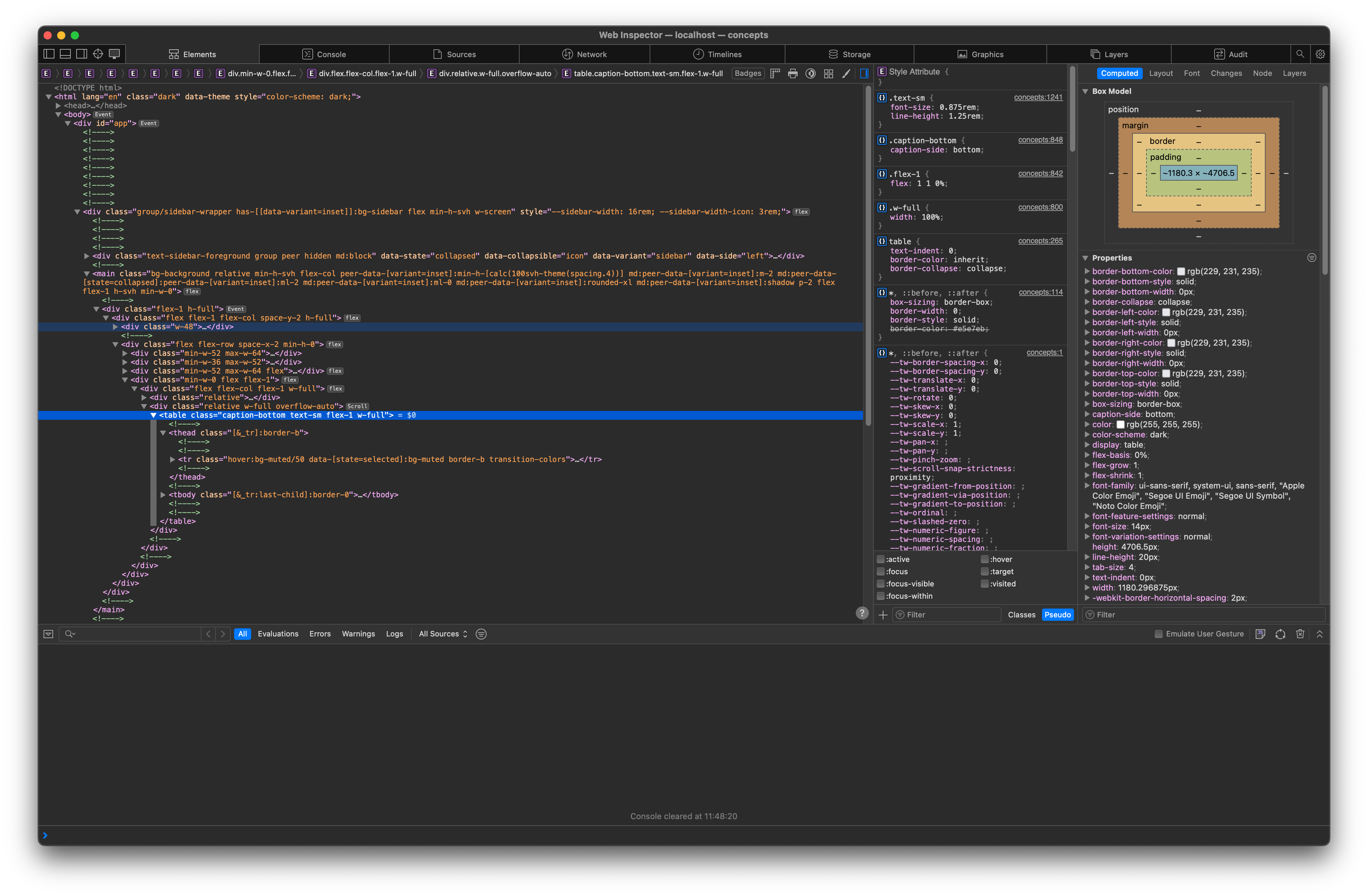Click the color property white swatch
The image size is (1368, 896).
click(1120, 425)
